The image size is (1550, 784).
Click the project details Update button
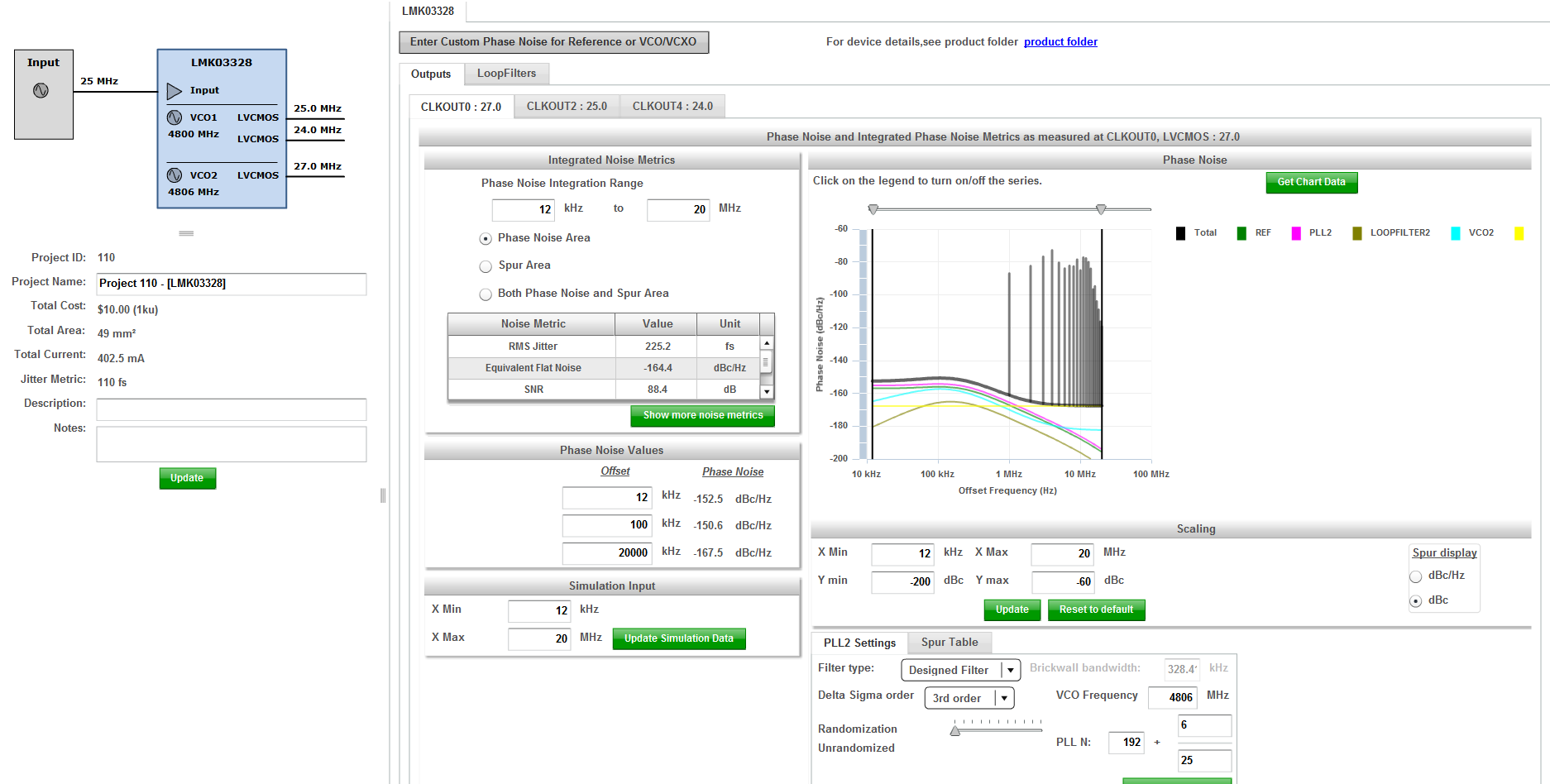[x=188, y=478]
